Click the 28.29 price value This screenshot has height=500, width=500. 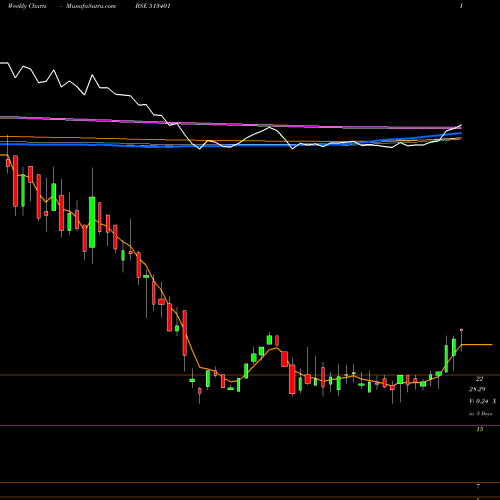click(x=478, y=389)
